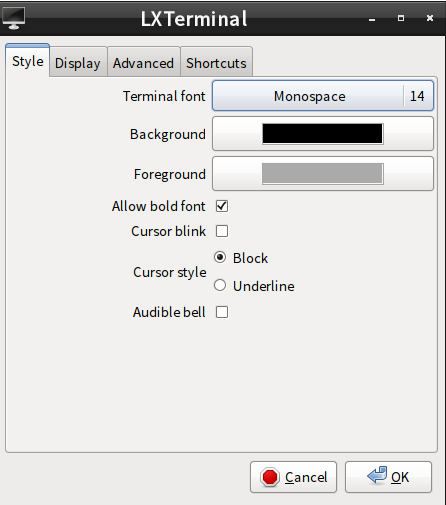Image resolution: width=446 pixels, height=505 pixels.
Task: Disable the Allow bold font checkbox
Action: pyautogui.click(x=222, y=206)
